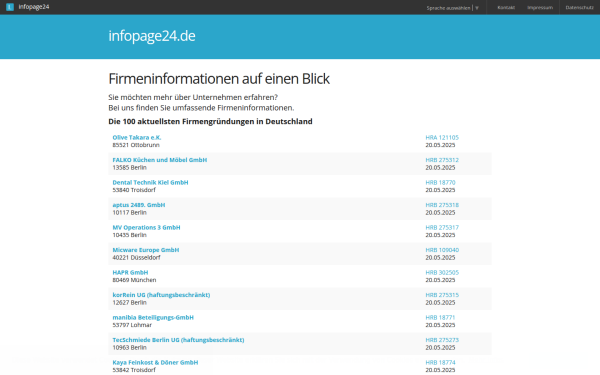Open MV Operations 3 GmbH entry
600x375 pixels.
(146, 227)
